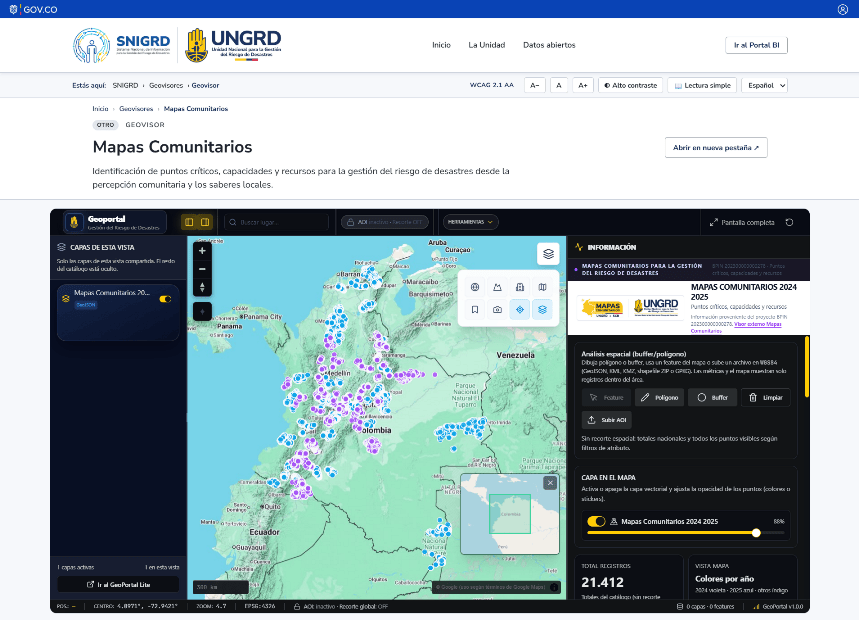Click the compass north-reset arrows control
Screen dimensions: 859x620
[x=202, y=287]
